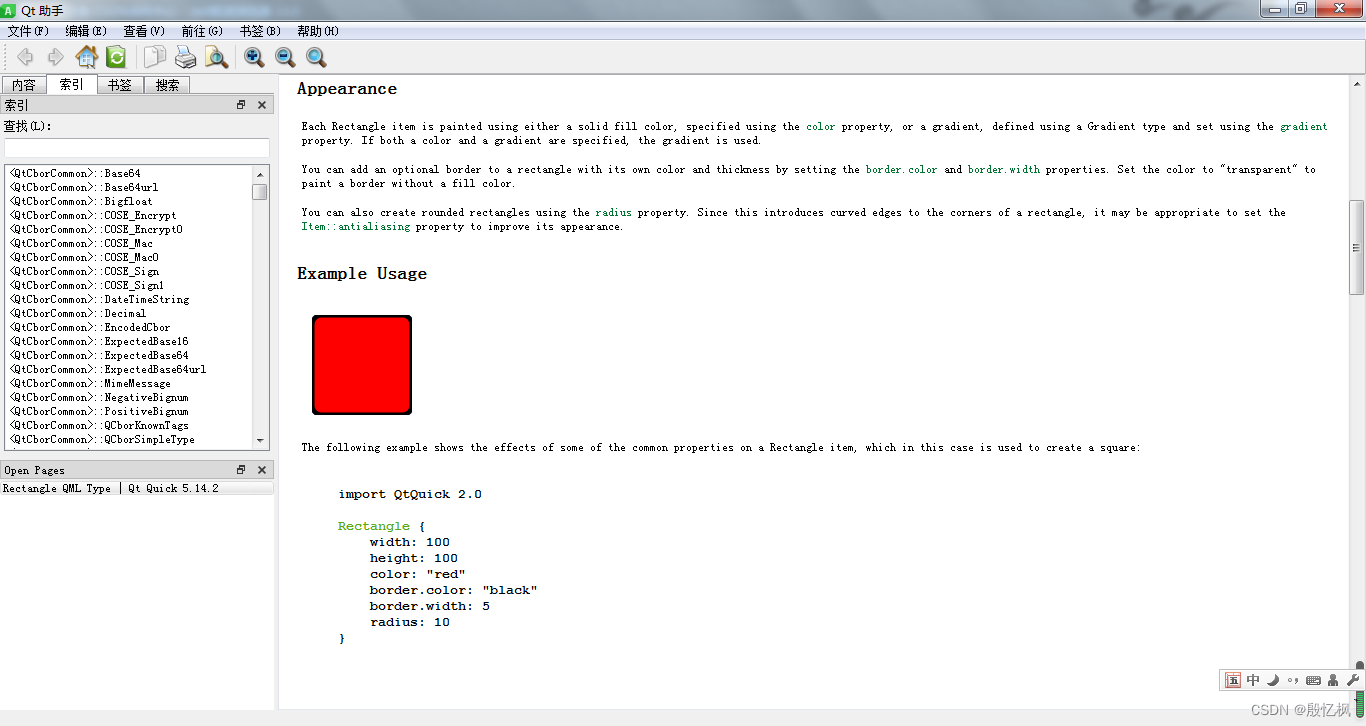Click the copy pages icon

(x=152, y=57)
